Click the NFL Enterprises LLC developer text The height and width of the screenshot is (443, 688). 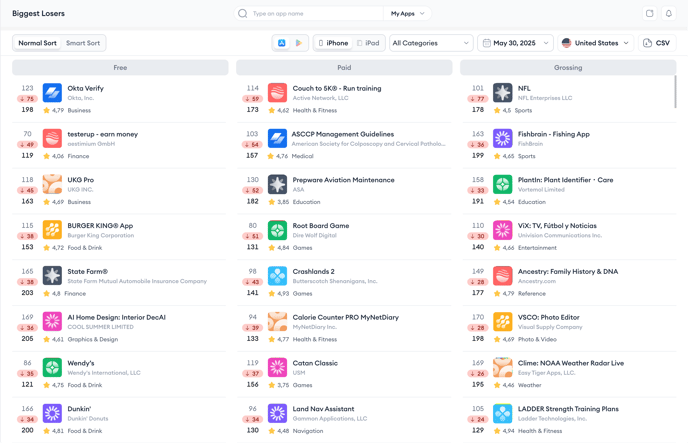(545, 98)
